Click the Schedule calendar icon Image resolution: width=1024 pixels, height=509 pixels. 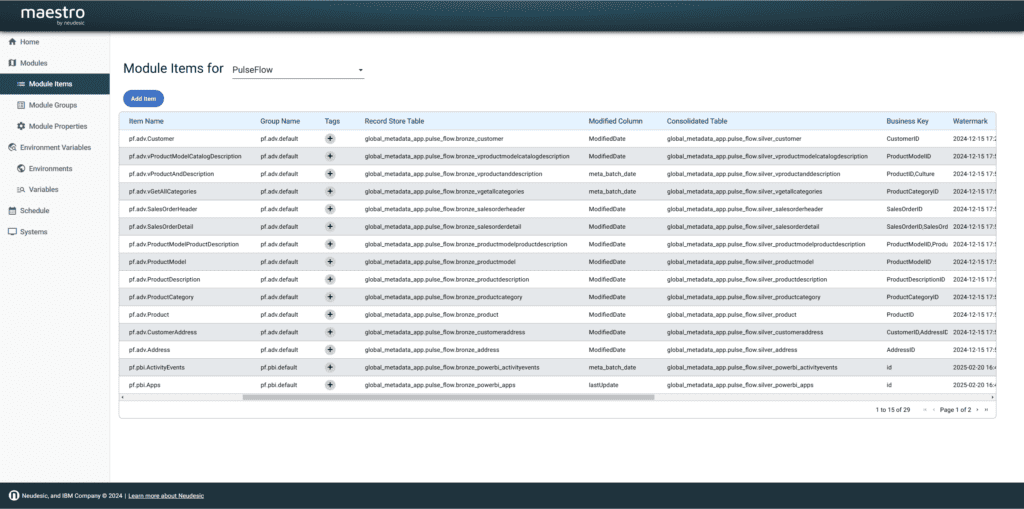[12, 210]
